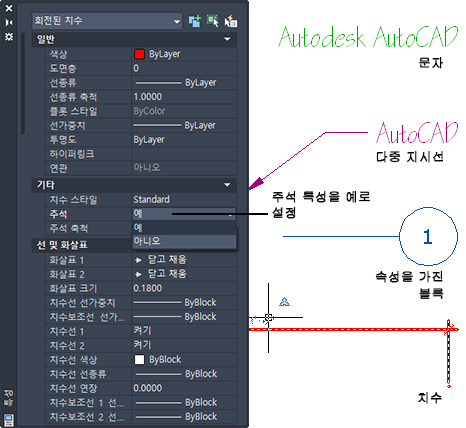Toggle PICKADD value icon
Image resolution: width=466 pixels, height=428 pixels.
195,21
